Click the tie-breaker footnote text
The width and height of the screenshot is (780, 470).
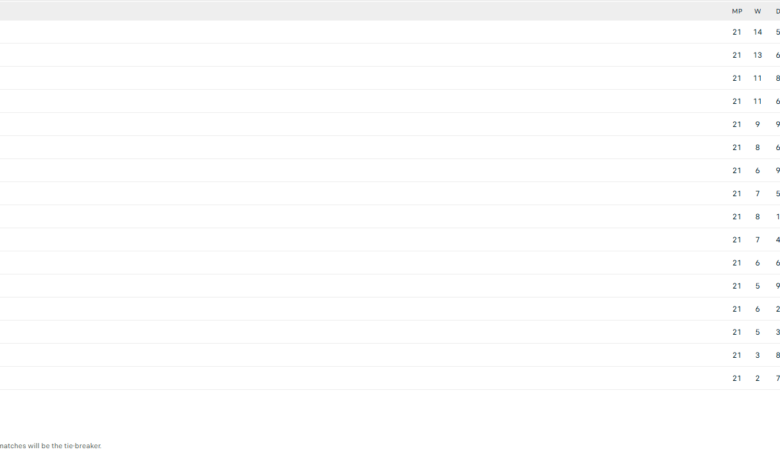tap(50, 446)
